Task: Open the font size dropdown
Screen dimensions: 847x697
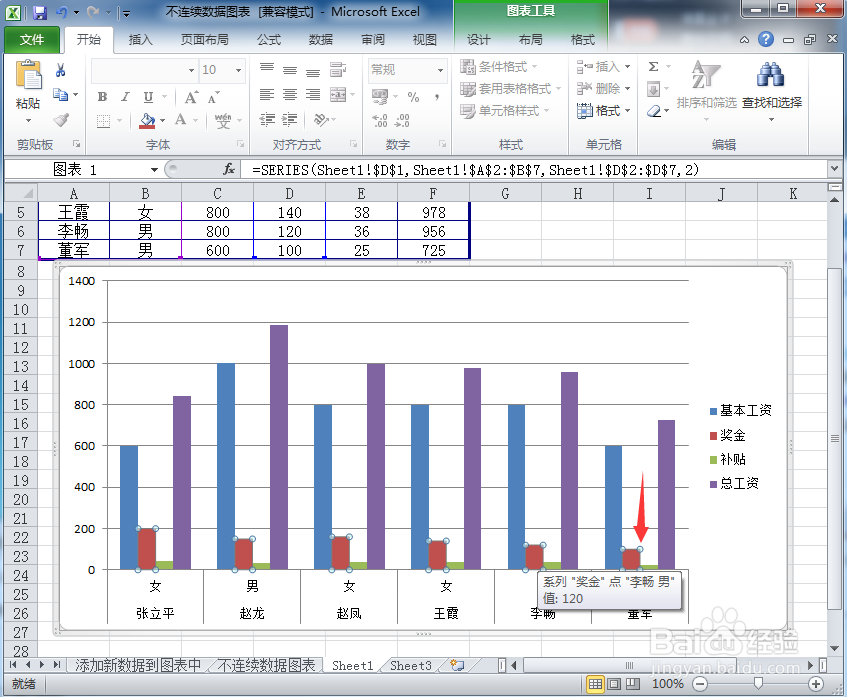Action: pos(238,70)
